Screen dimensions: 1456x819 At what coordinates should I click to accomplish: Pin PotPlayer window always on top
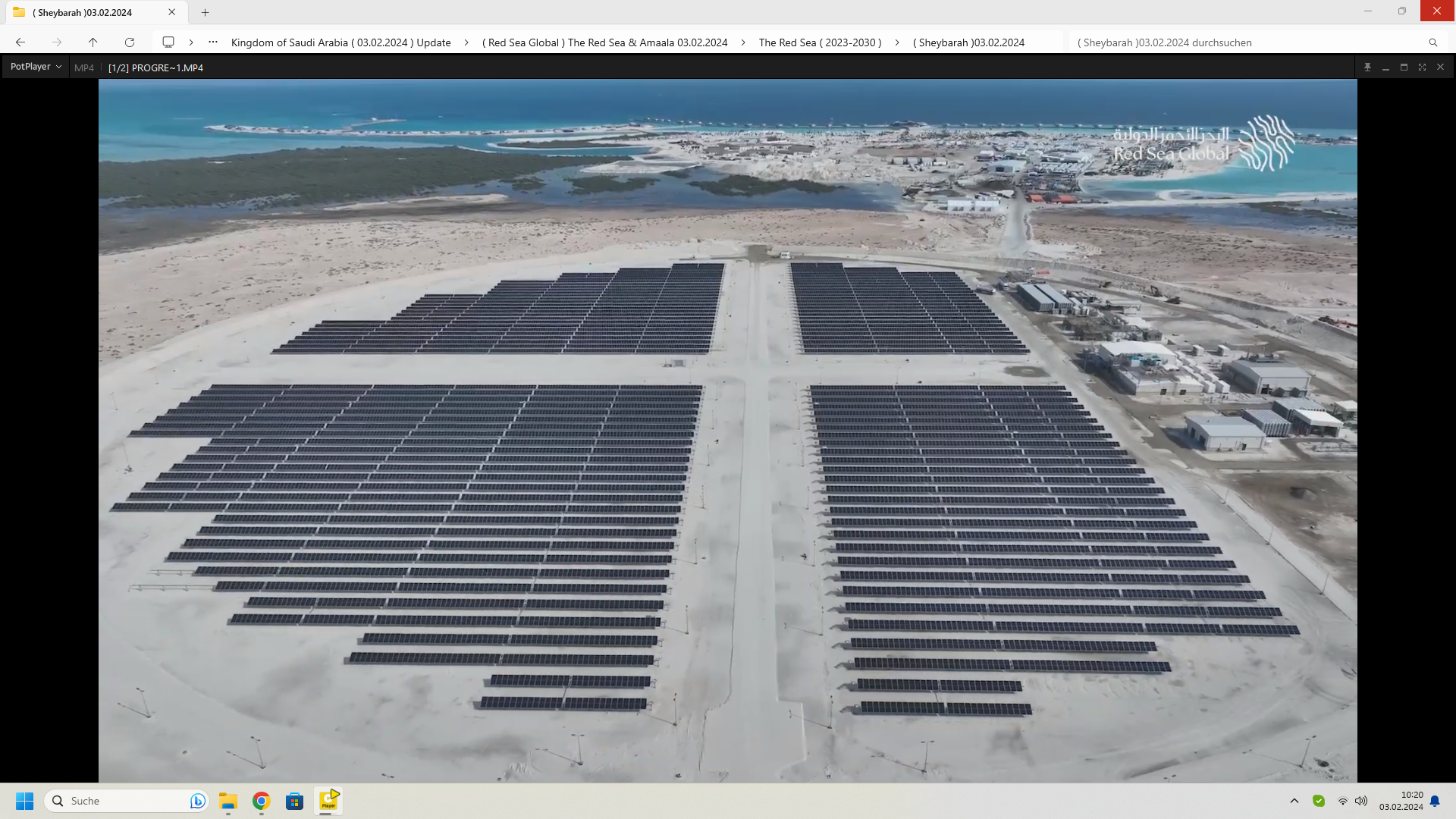[1367, 67]
